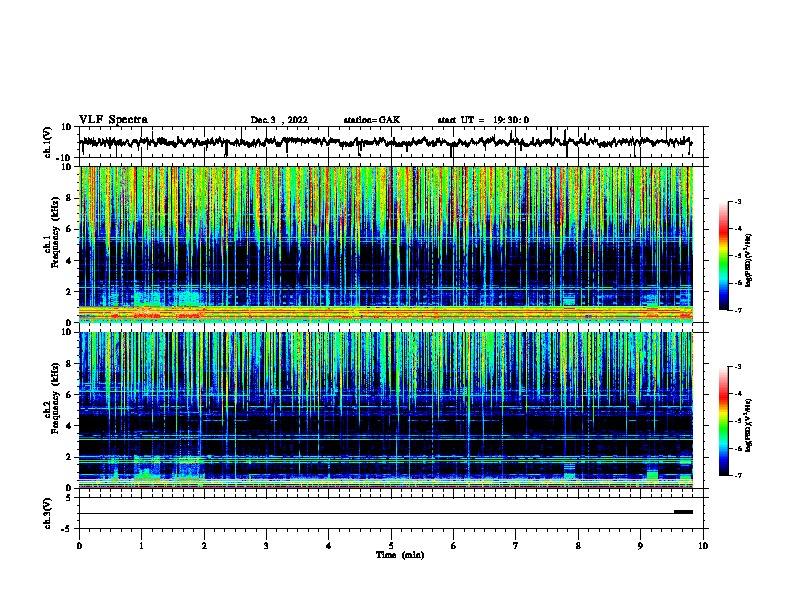Screen dimensions: 792x612
Task: Click the "-3" tick on ch.2 color scale
Action: (x=737, y=367)
